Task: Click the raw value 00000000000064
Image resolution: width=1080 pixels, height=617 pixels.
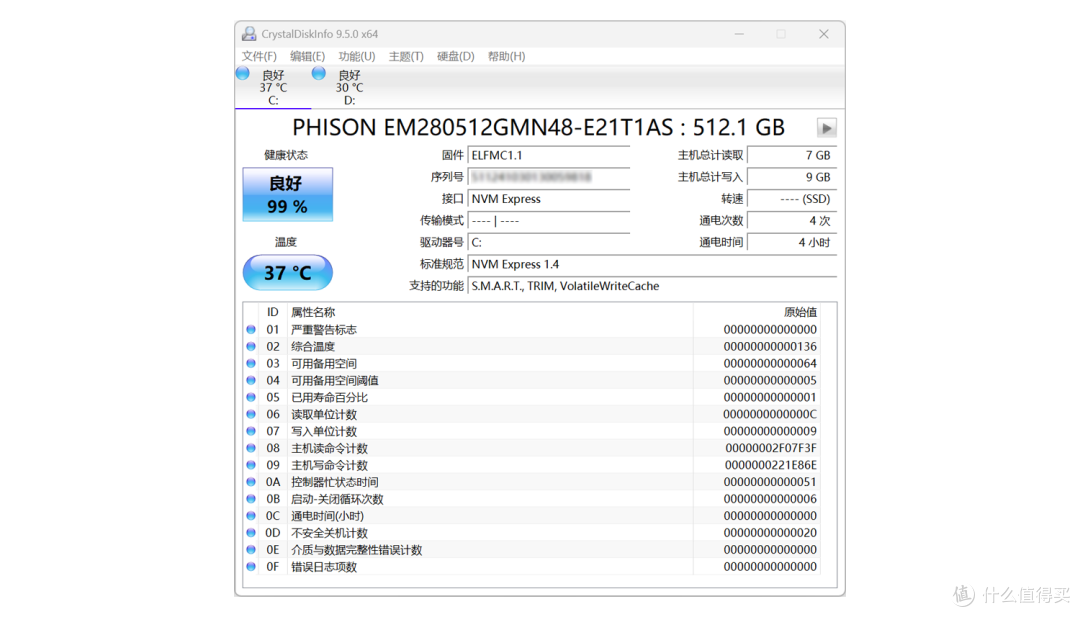Action: click(x=770, y=364)
